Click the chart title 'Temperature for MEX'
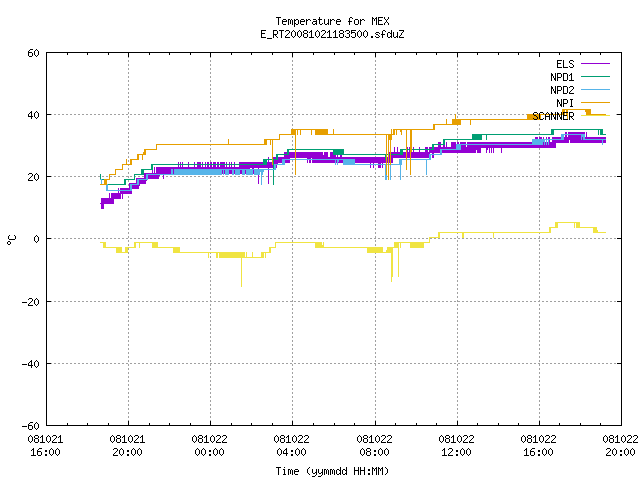This screenshot has width=640, height=480. [x=332, y=21]
